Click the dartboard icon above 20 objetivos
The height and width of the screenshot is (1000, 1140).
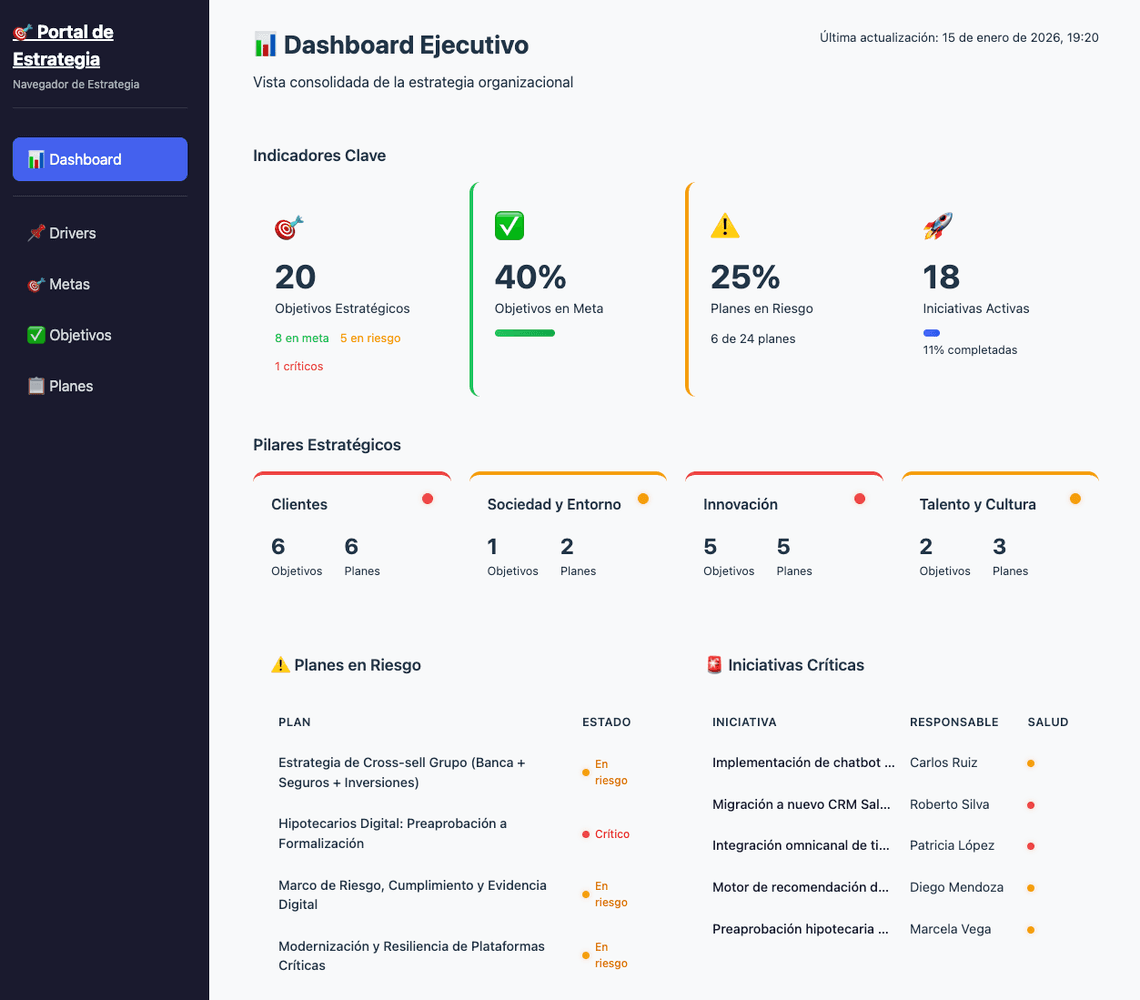pos(289,227)
